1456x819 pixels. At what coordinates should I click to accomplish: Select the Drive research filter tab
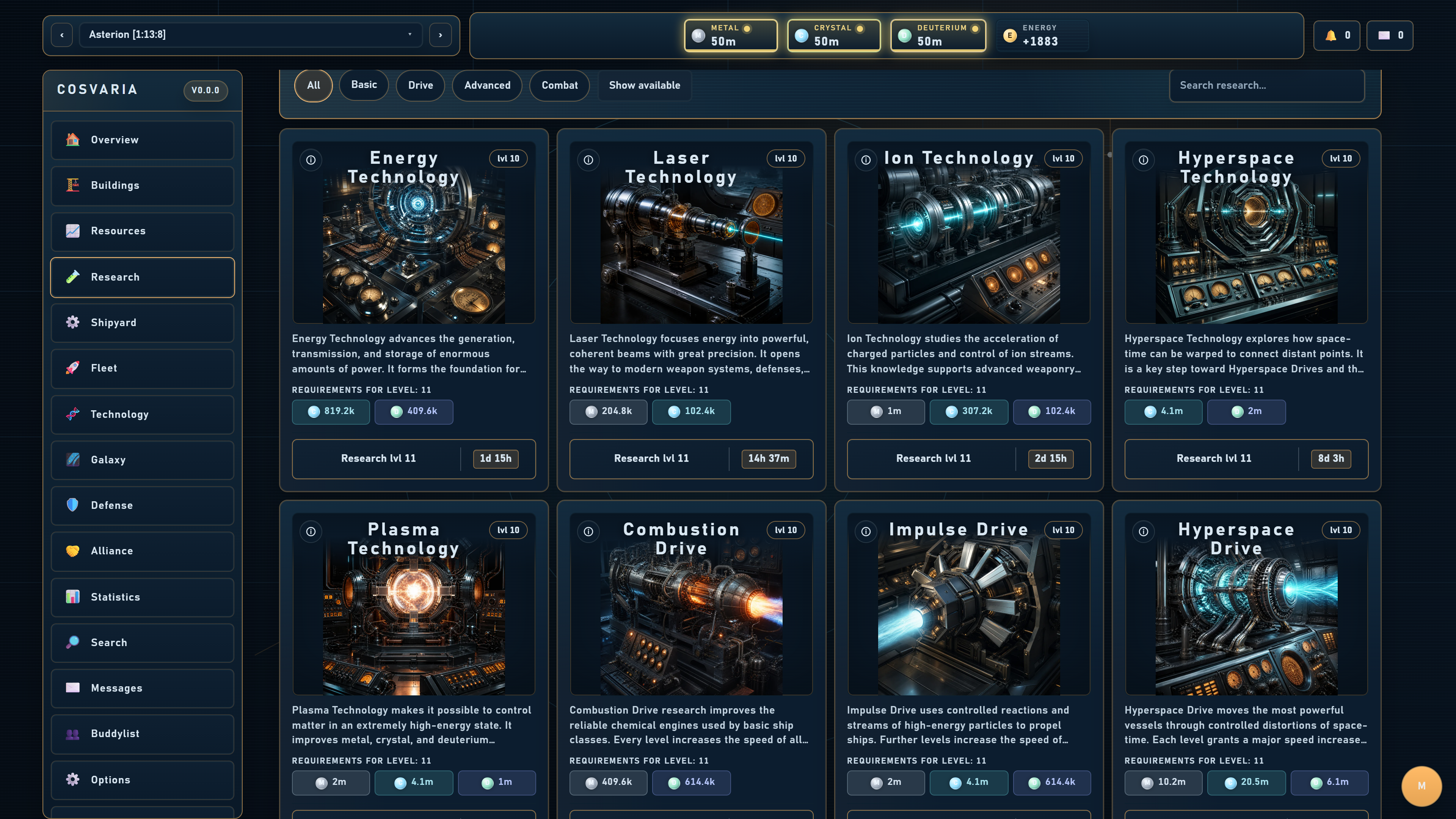(x=420, y=85)
